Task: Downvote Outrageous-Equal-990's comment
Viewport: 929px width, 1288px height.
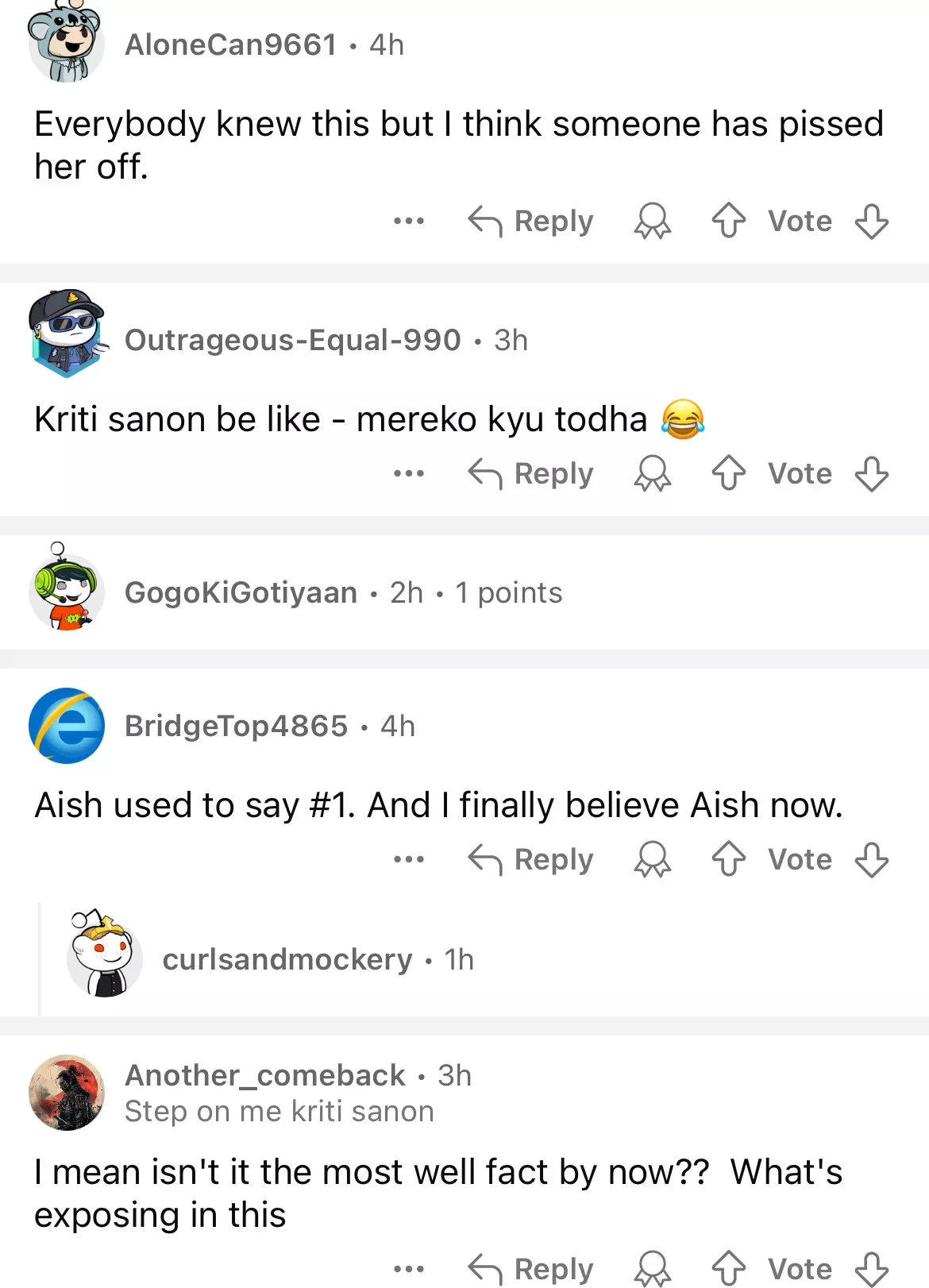Action: tap(871, 473)
